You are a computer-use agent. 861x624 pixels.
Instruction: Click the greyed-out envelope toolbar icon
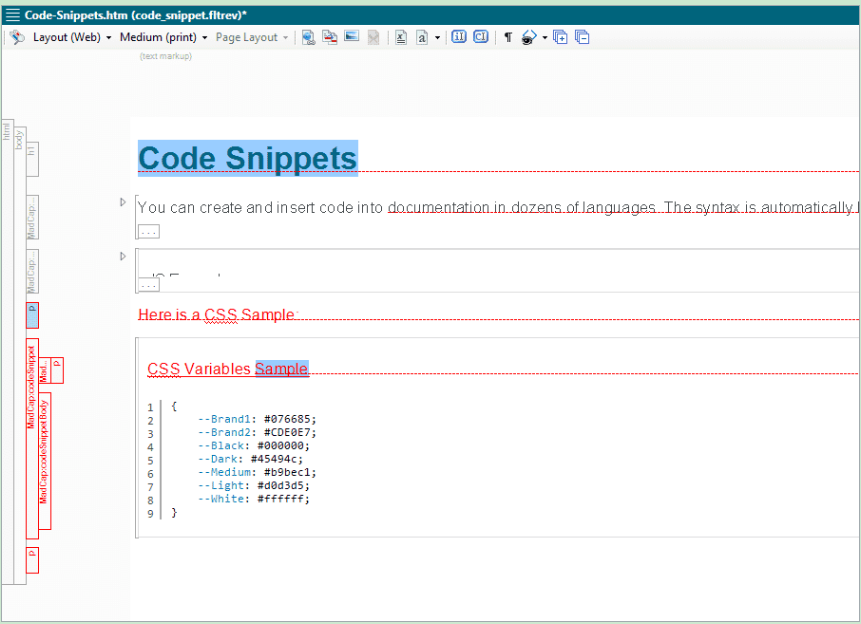(x=373, y=37)
